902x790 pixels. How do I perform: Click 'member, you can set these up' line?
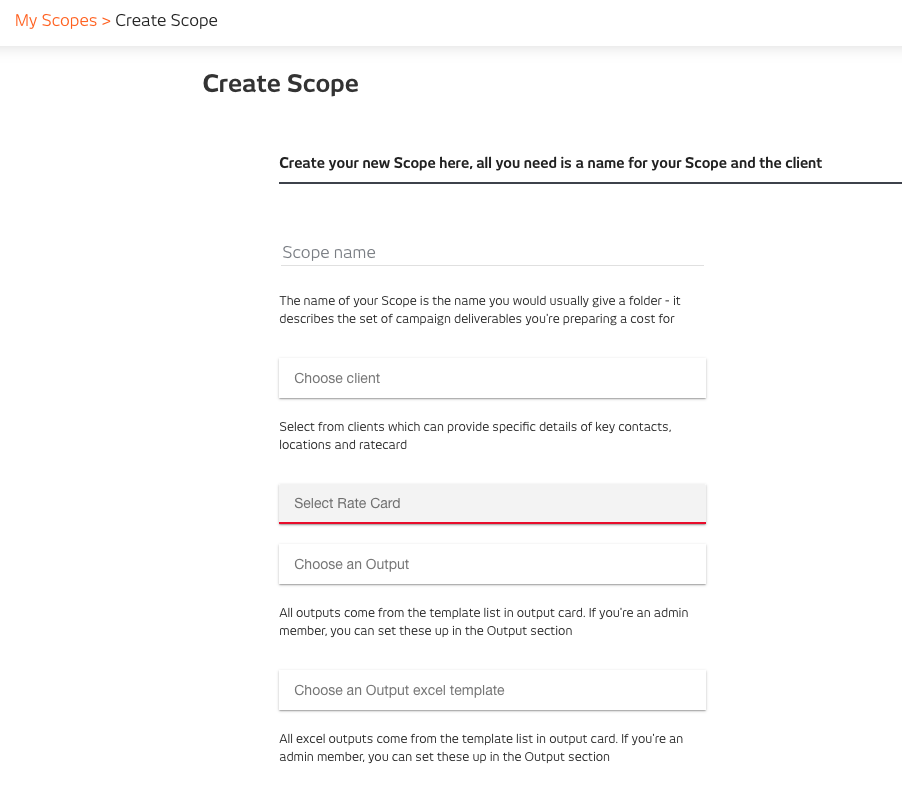[426, 631]
